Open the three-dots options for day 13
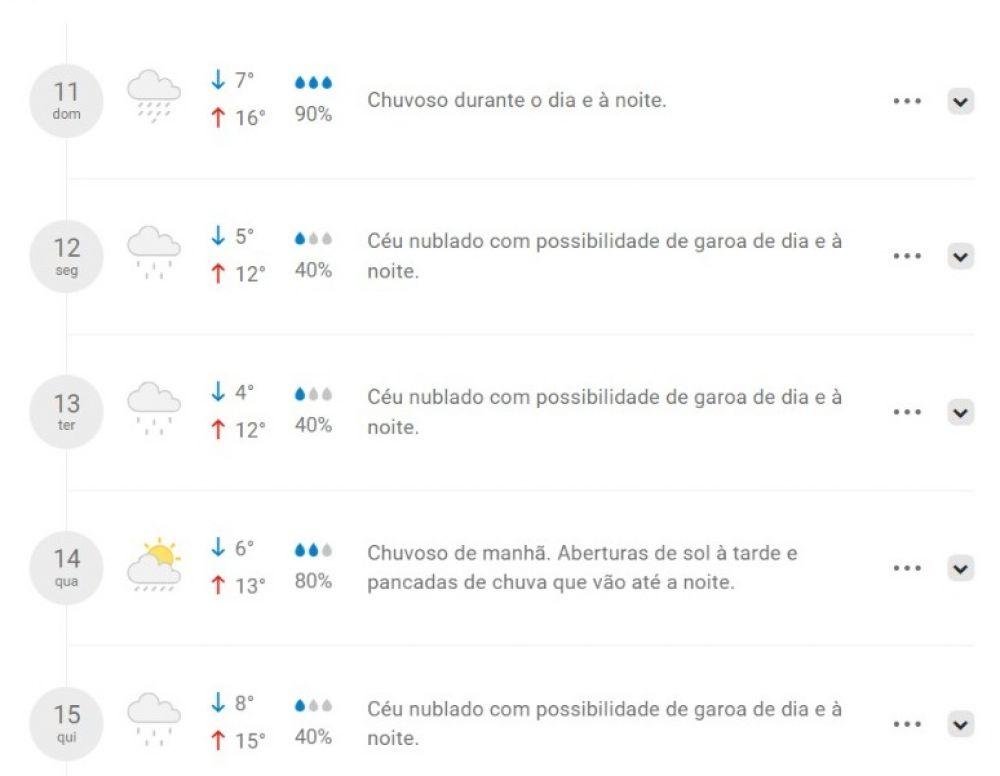This screenshot has width=1000, height=776. (x=907, y=412)
